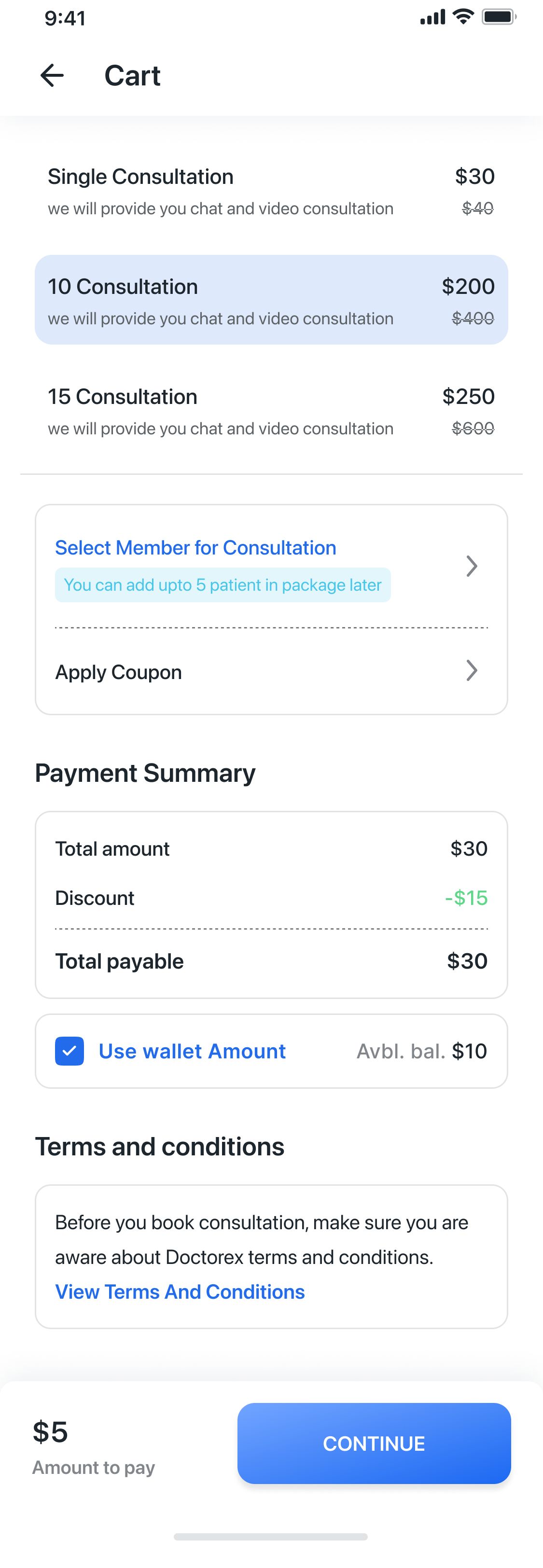The image size is (543, 1568).
Task: Toggle the Use wallet Amount checkbox
Action: click(70, 1051)
